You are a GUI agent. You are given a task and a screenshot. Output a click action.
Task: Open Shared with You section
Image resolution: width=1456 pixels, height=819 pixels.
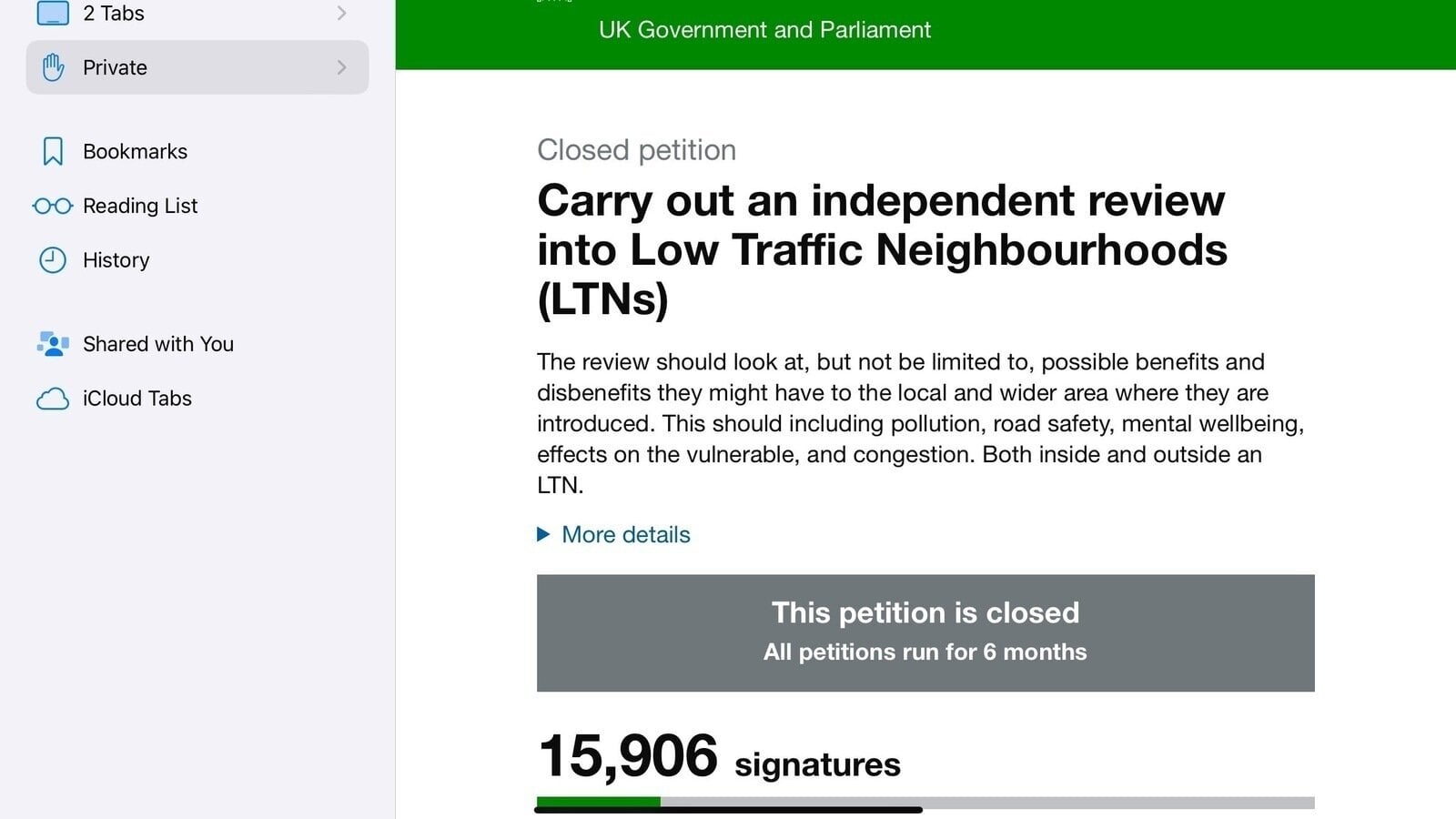pos(158,344)
